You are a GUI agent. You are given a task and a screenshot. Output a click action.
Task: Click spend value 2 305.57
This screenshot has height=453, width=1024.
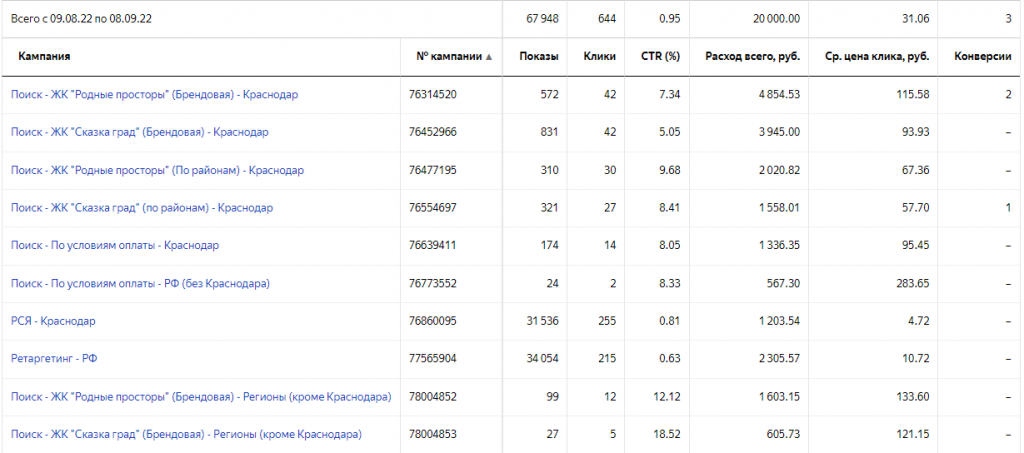[x=779, y=359]
